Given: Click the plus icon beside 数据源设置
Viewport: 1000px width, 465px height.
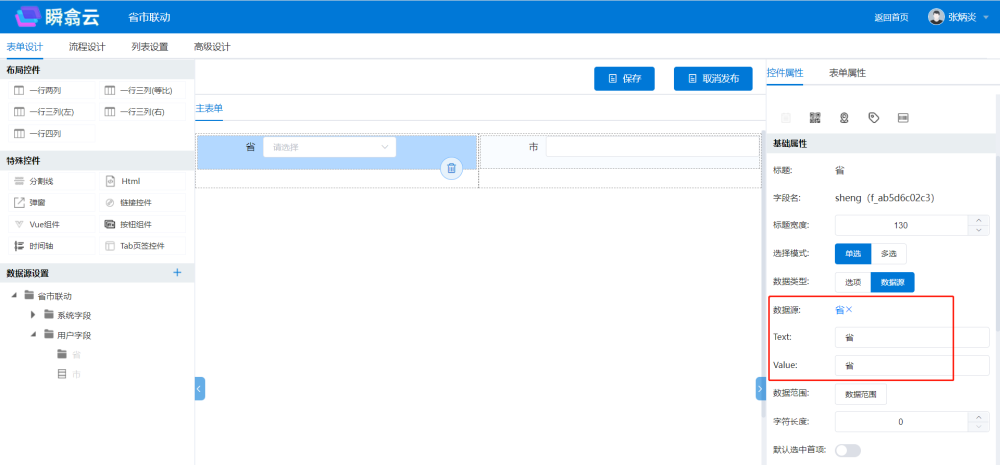Looking at the screenshot, I should coord(177,272).
